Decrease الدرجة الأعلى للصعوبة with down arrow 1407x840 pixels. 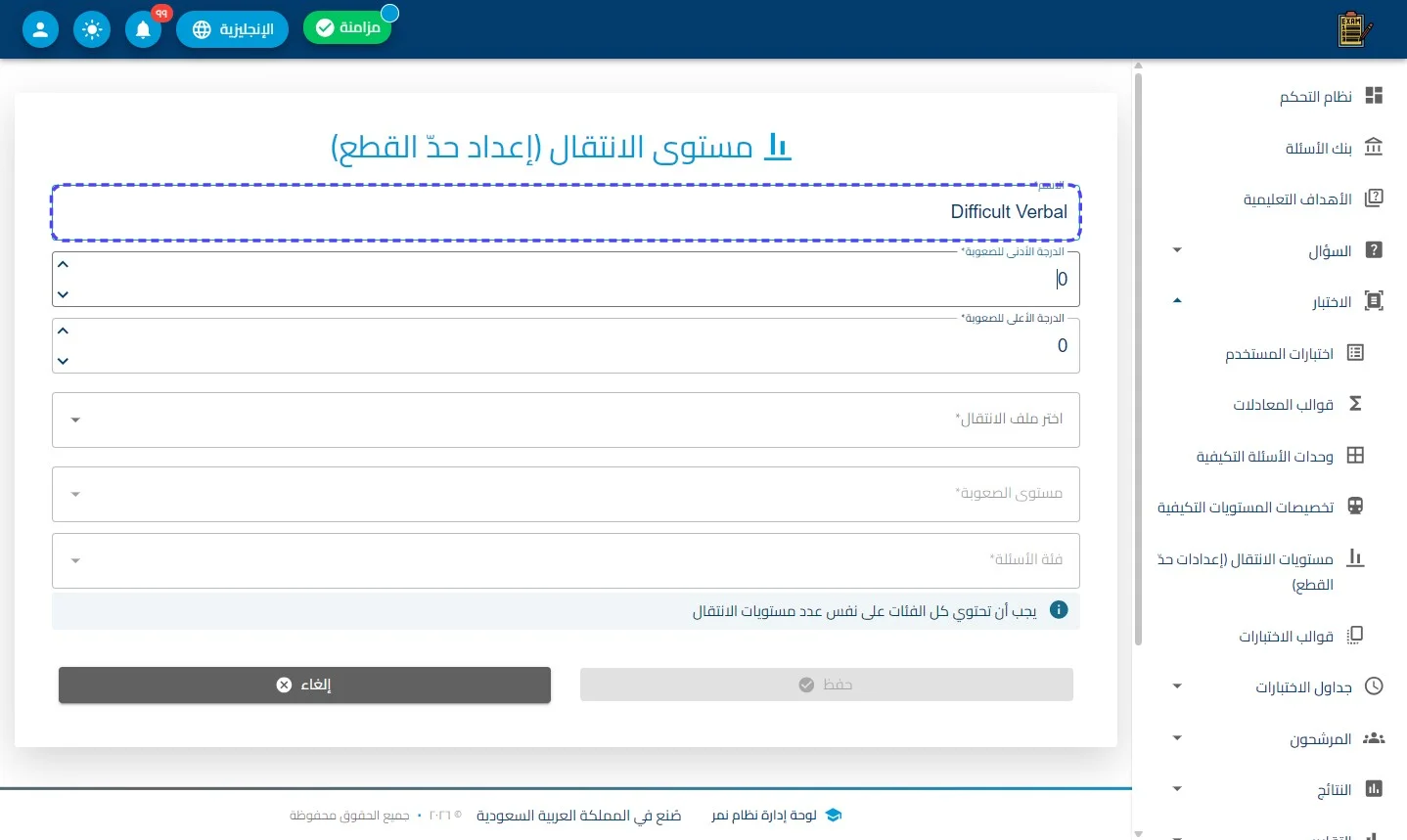click(63, 361)
